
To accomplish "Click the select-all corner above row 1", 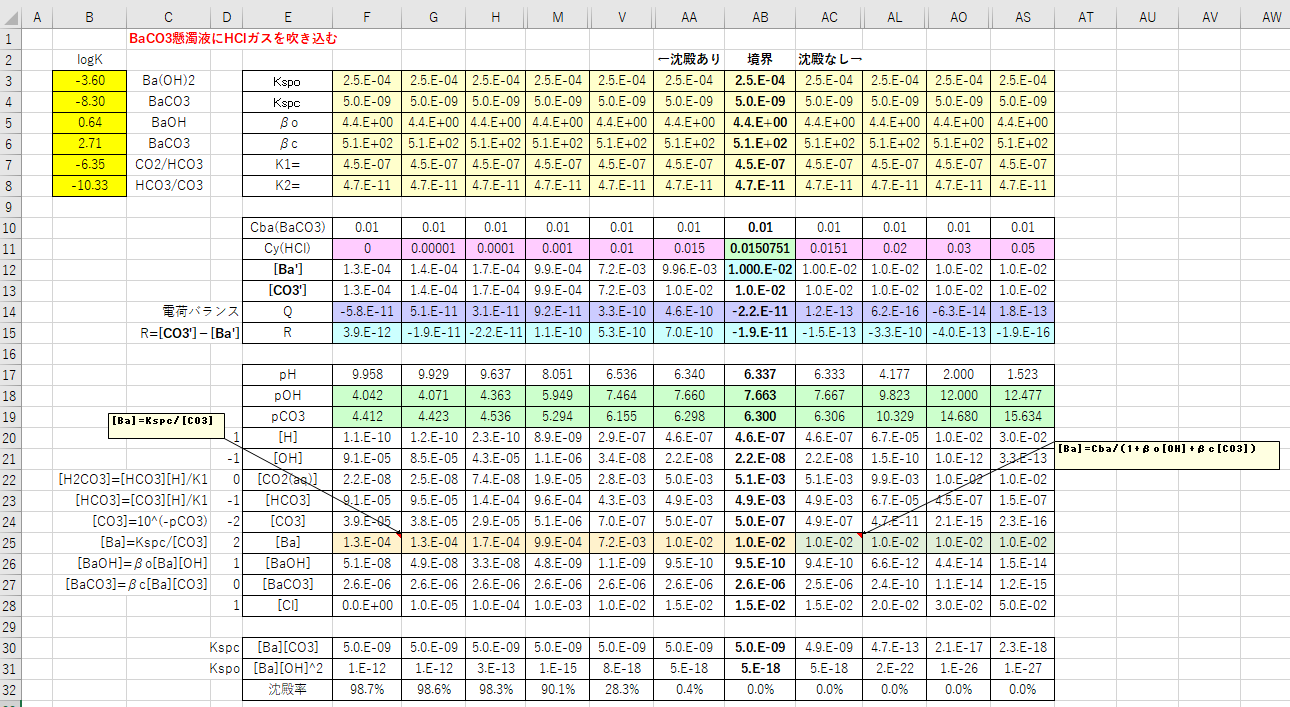I will click(x=11, y=16).
